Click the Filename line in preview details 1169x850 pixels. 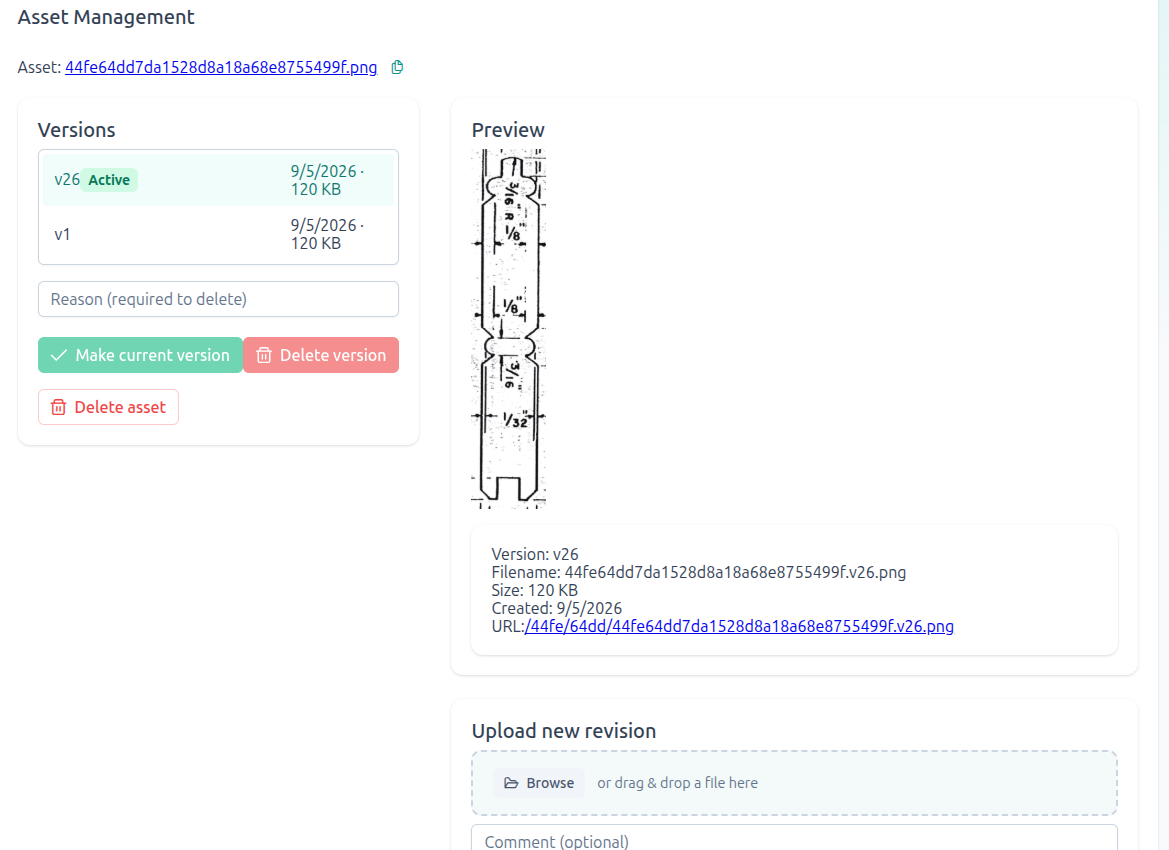699,573
